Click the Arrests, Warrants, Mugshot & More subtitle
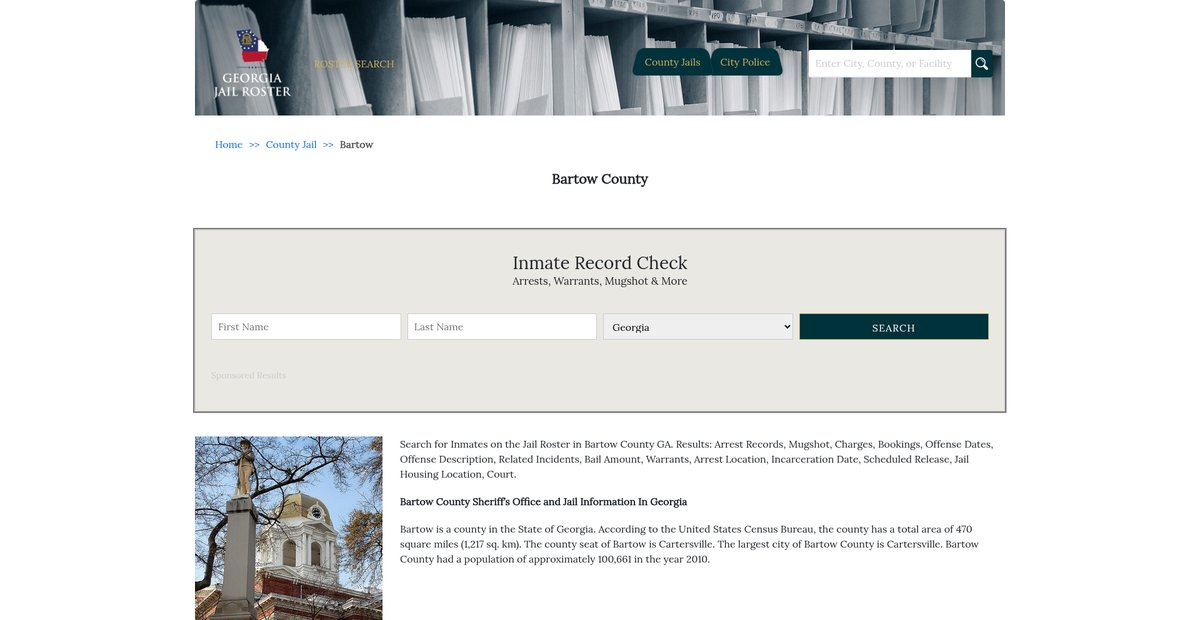Image resolution: width=1200 pixels, height=620 pixels. [x=600, y=282]
